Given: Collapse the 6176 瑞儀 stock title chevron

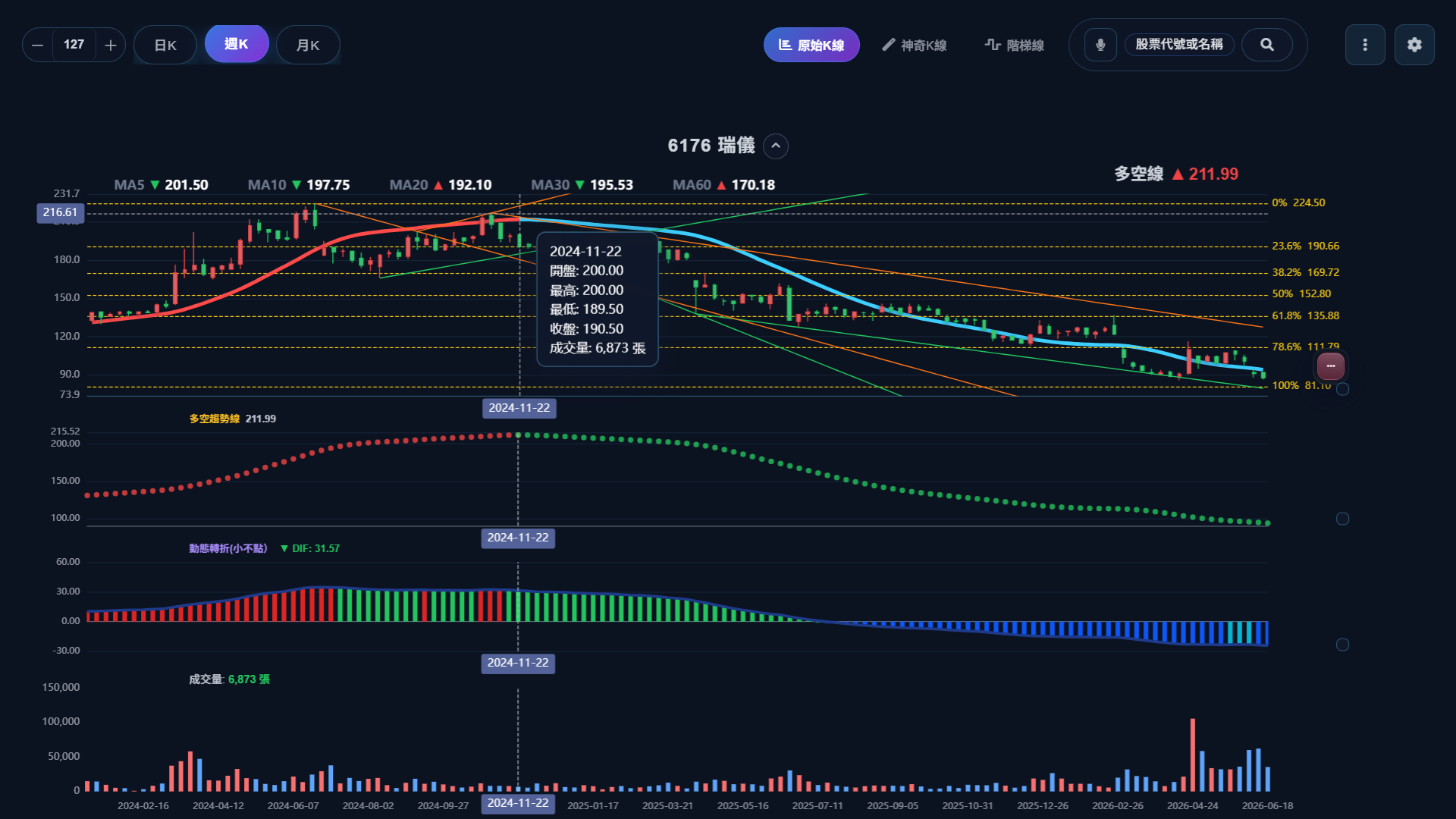Looking at the screenshot, I should 776,146.
